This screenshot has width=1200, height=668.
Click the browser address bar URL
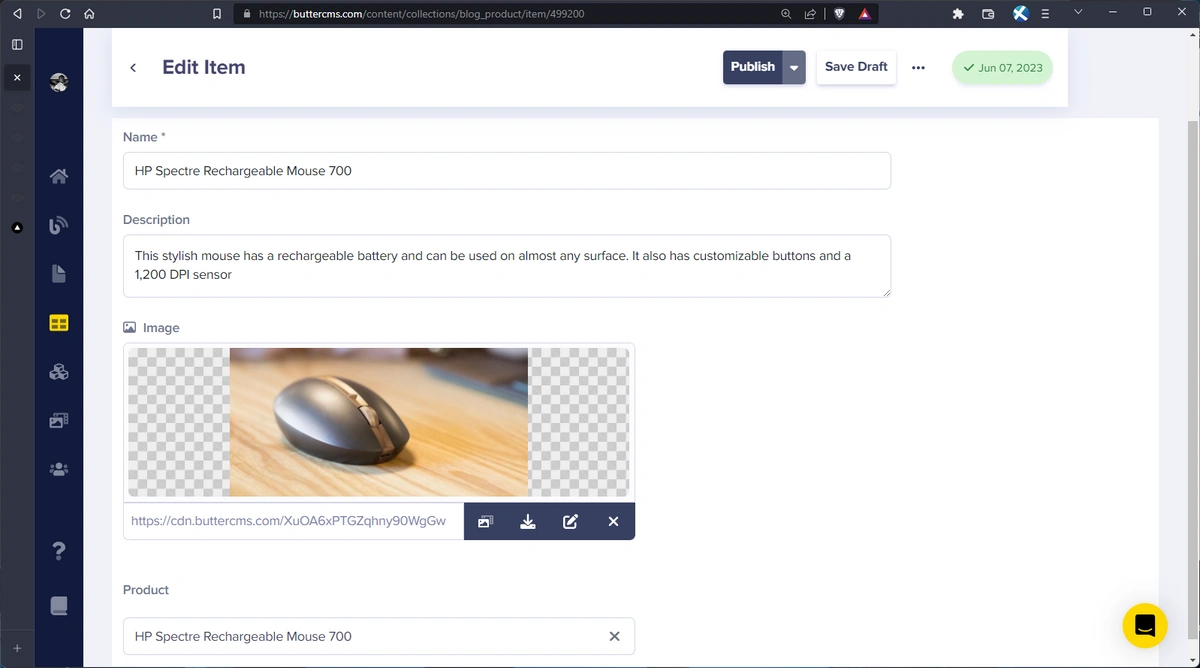pyautogui.click(x=421, y=14)
